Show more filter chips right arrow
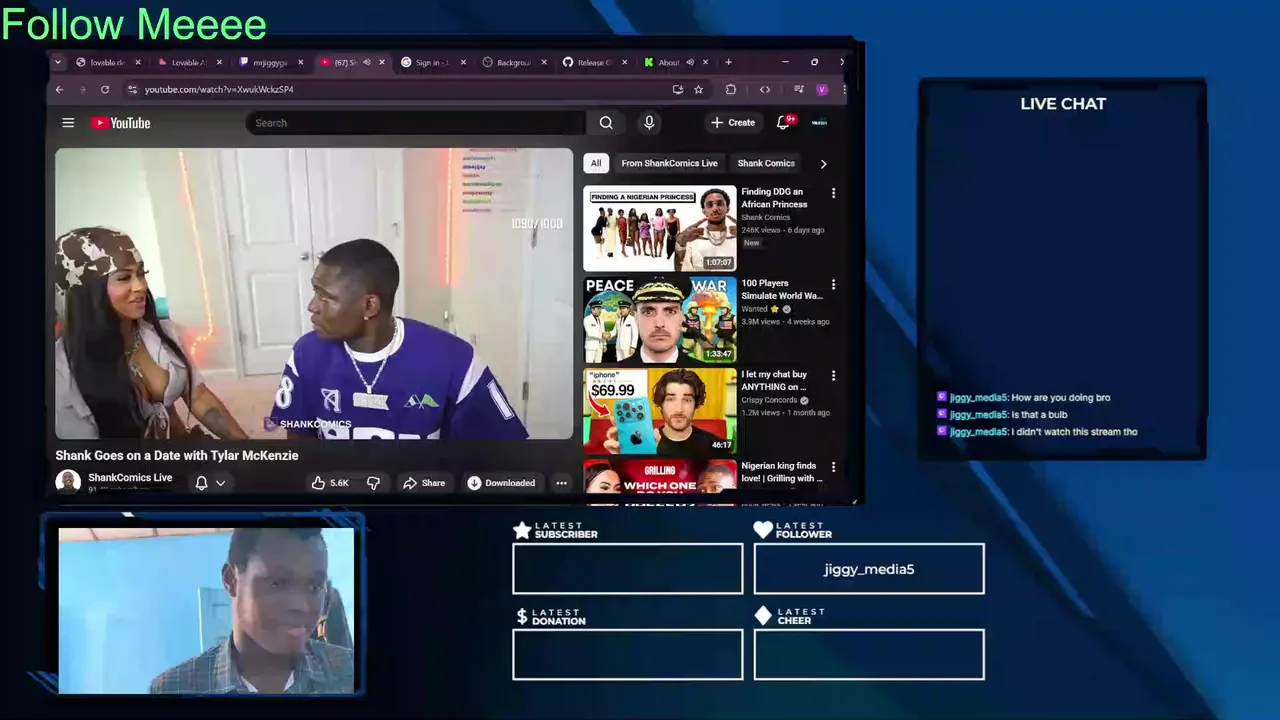Image resolution: width=1280 pixels, height=720 pixels. click(823, 163)
